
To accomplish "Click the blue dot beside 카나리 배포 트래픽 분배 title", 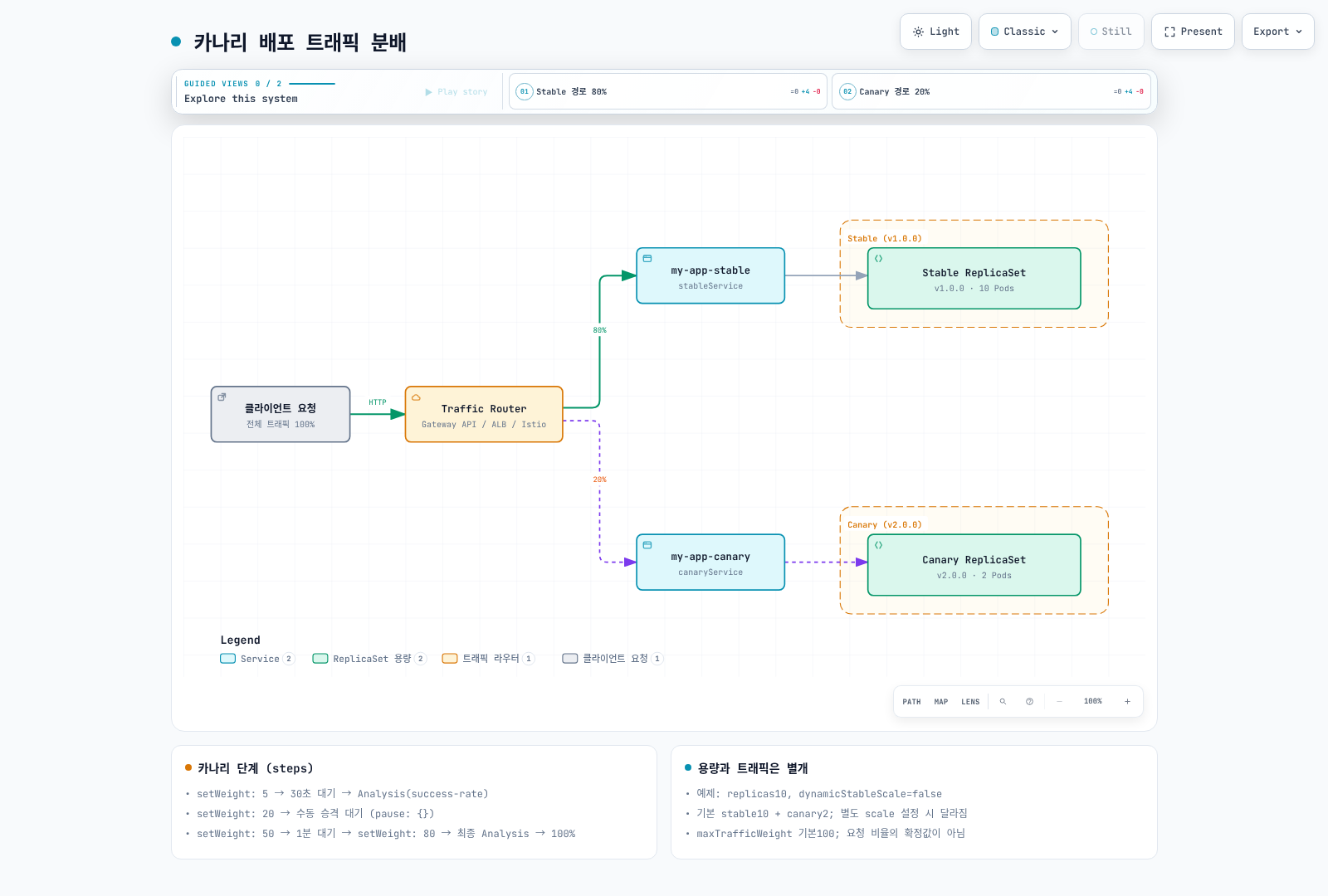I will pyautogui.click(x=176, y=41).
